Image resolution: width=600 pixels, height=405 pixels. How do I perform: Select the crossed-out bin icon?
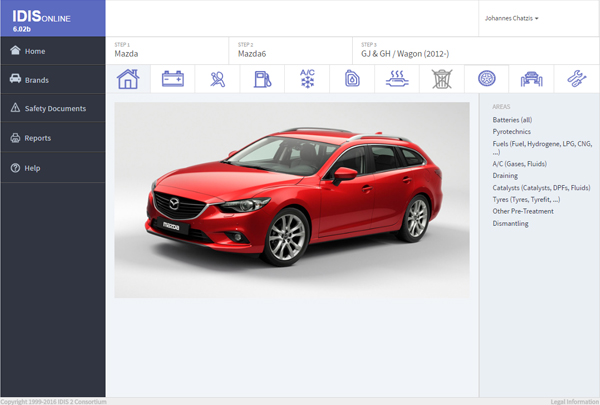tap(442, 79)
